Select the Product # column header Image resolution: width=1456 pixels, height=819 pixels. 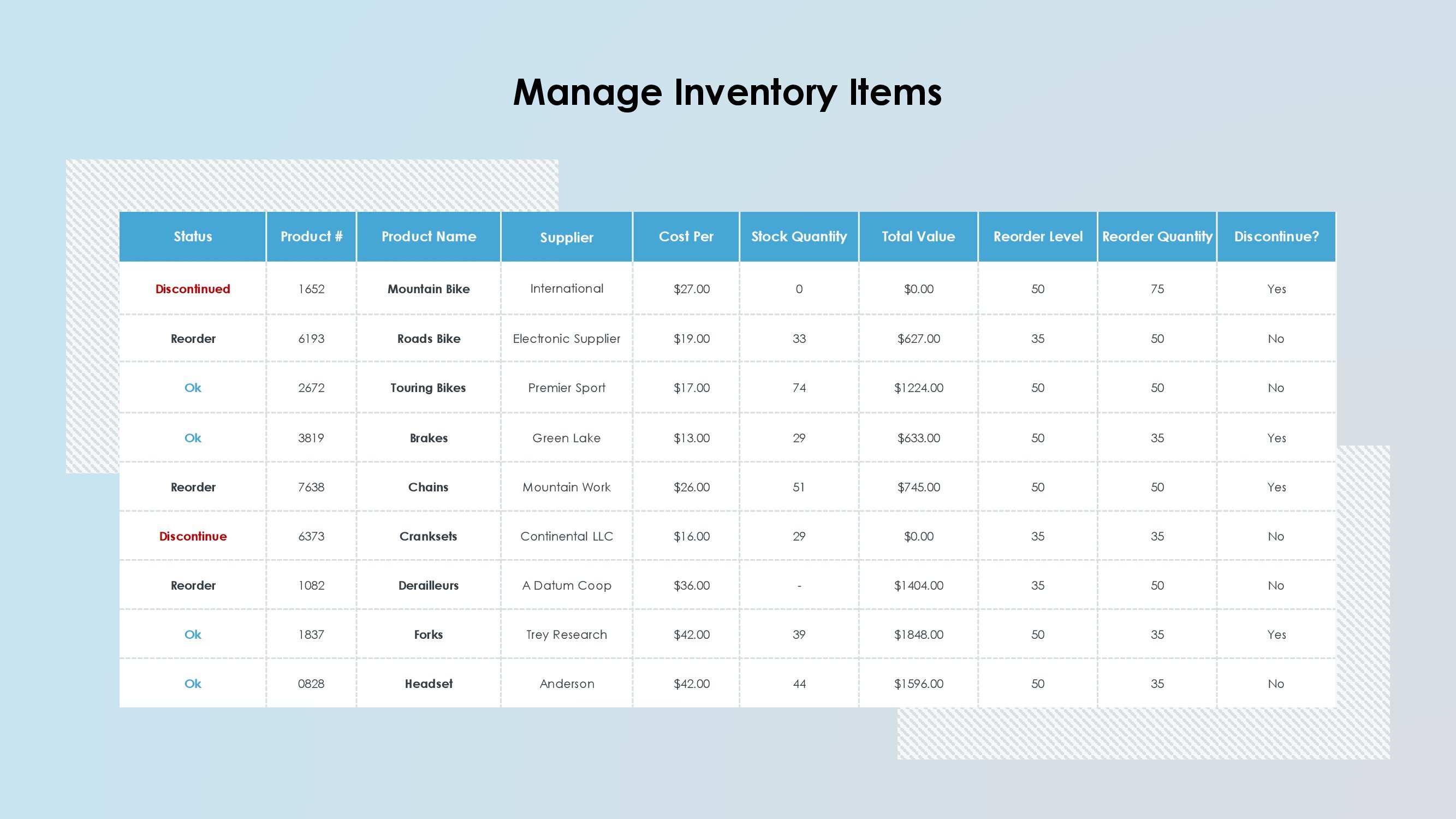click(x=311, y=236)
